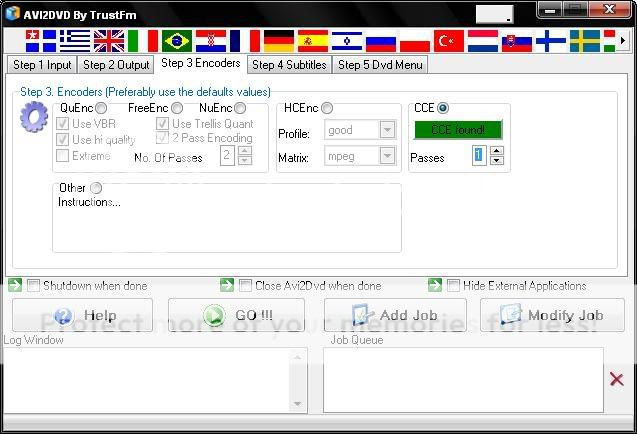
Task: Click the No. Of Passes value field
Action: coord(227,155)
